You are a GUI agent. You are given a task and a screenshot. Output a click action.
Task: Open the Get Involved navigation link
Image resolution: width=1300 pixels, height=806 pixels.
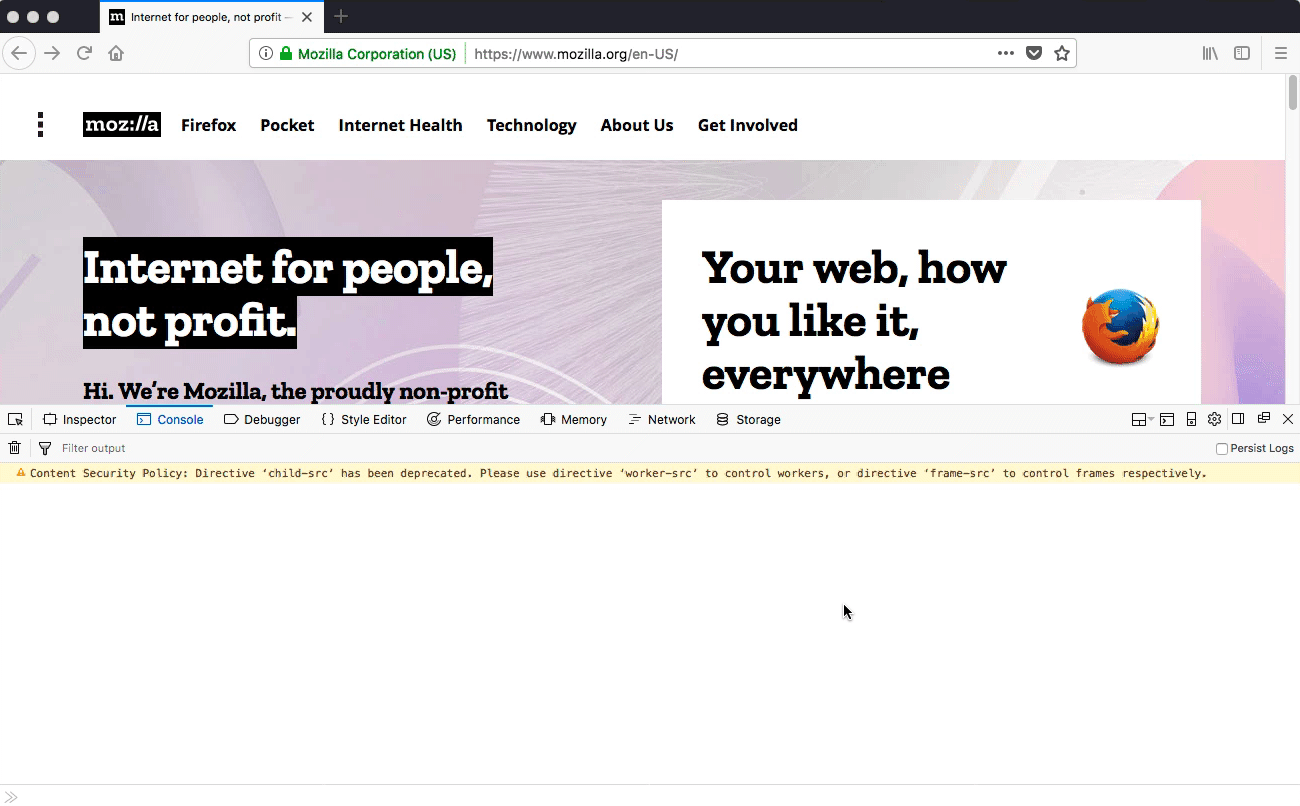[748, 125]
